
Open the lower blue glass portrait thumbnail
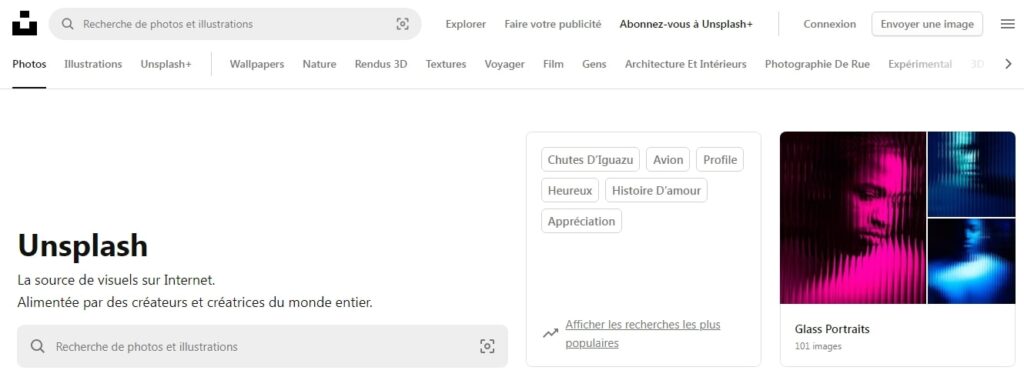click(x=971, y=261)
